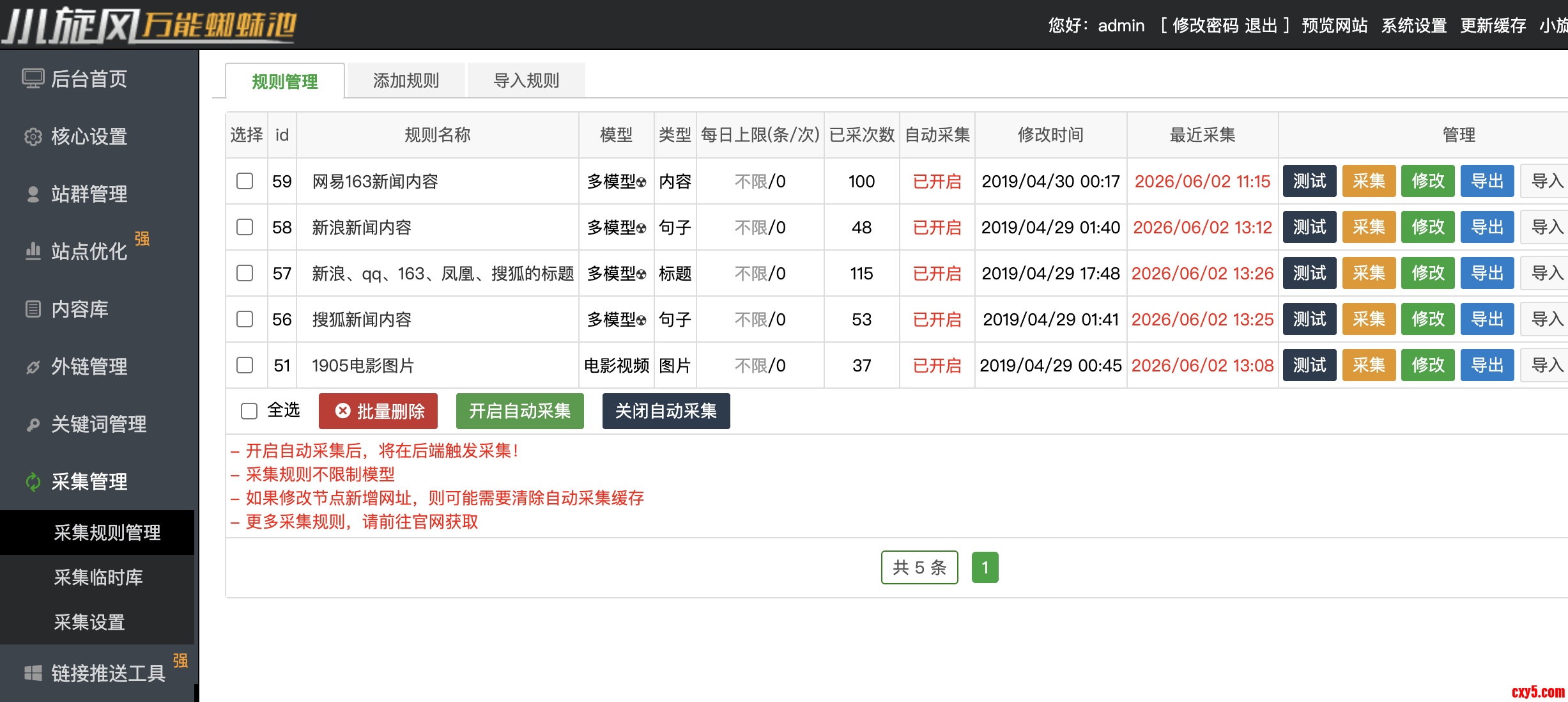
Task: Click the 小旋风万能蜘蛛池 logo
Action: pyautogui.click(x=149, y=25)
